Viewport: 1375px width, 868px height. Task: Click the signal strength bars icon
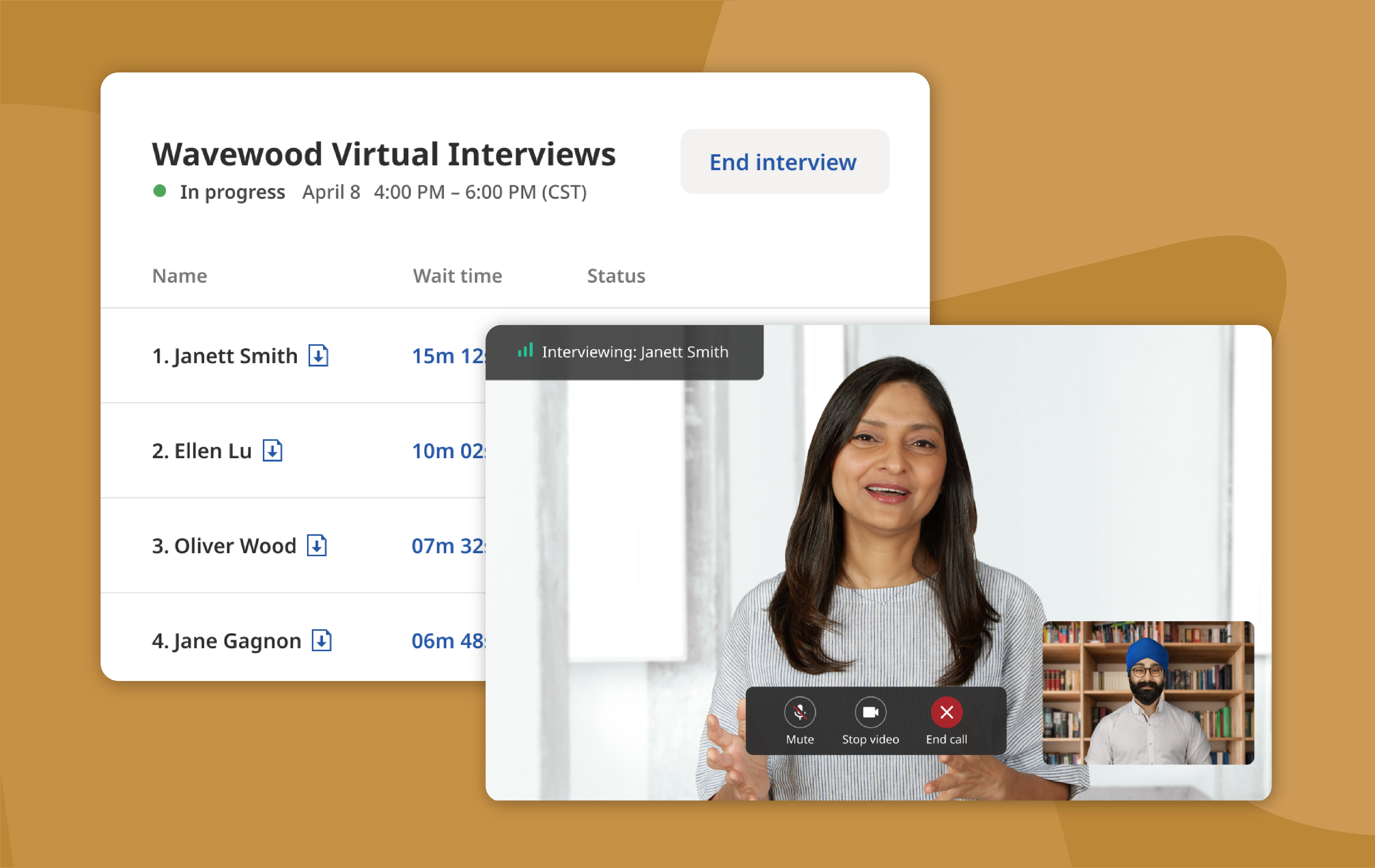point(525,350)
